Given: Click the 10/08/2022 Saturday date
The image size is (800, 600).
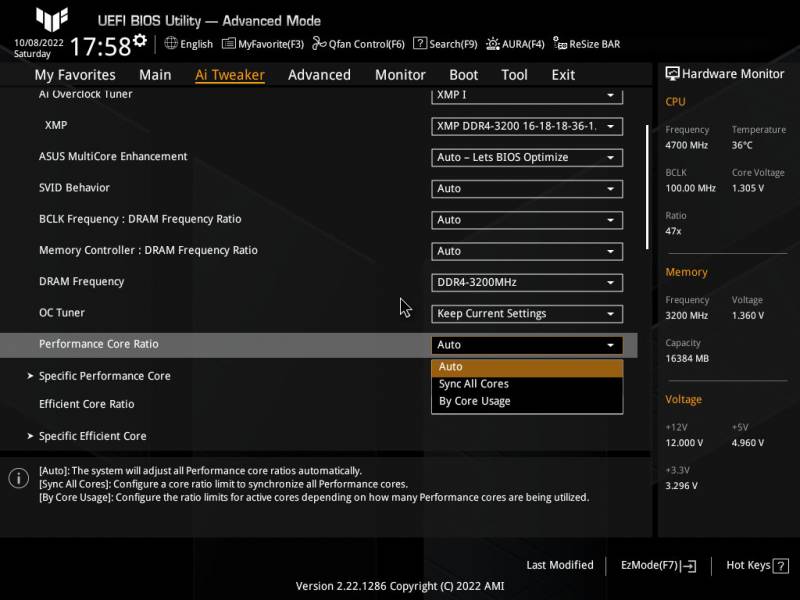Looking at the screenshot, I should [x=38, y=48].
